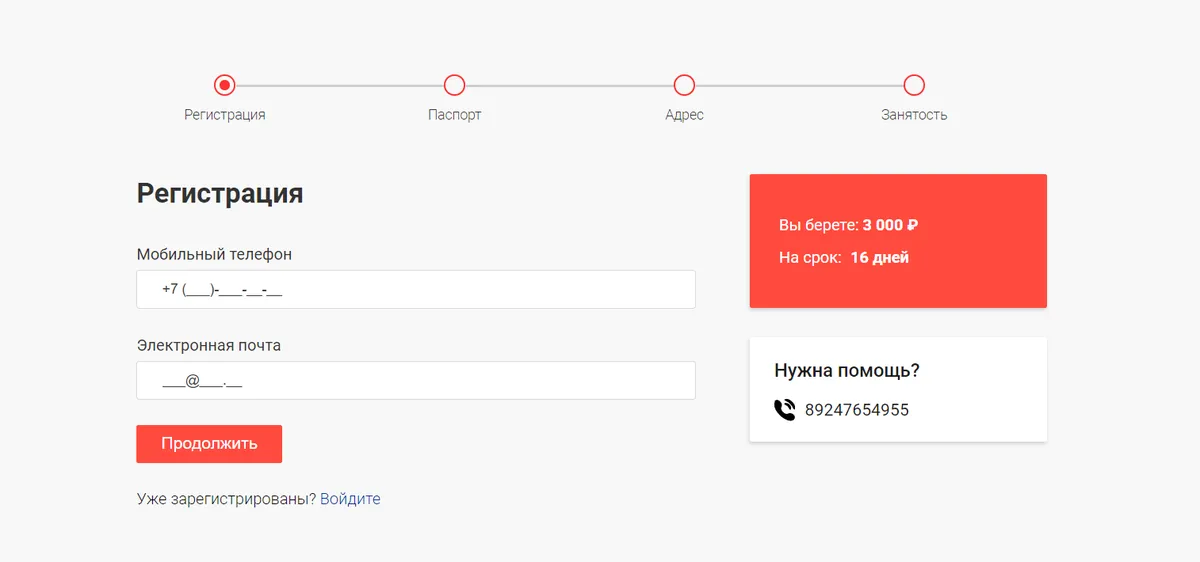Image resolution: width=1200 pixels, height=562 pixels.
Task: Click the Электронная почта label
Action: (x=209, y=345)
